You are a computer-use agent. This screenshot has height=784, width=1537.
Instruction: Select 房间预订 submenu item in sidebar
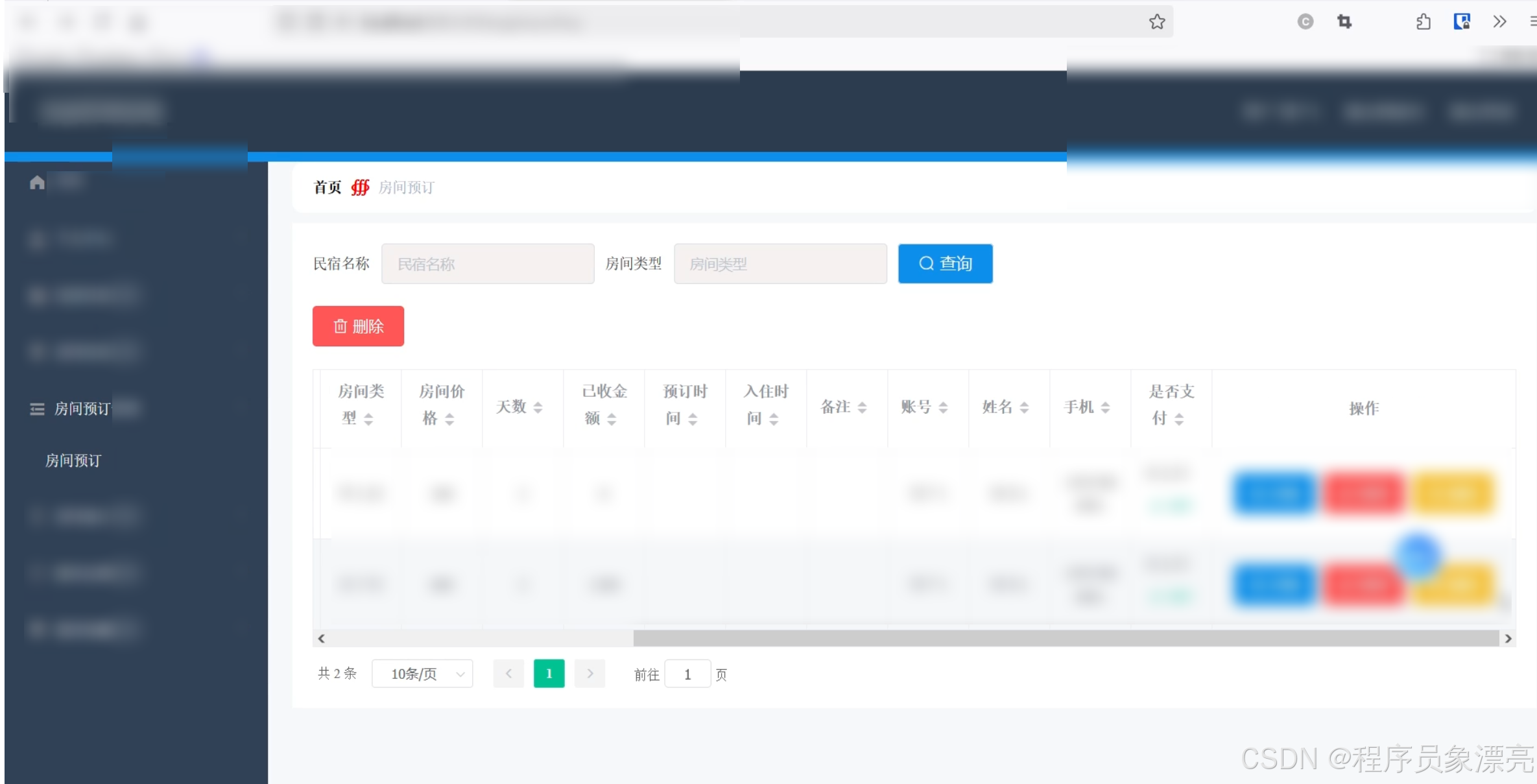pyautogui.click(x=73, y=460)
